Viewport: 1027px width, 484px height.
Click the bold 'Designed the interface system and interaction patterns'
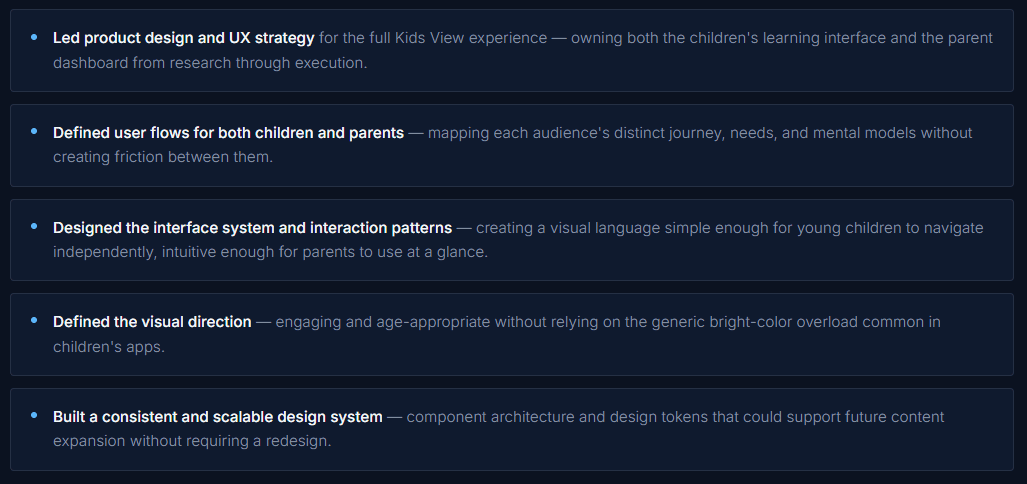[x=252, y=227]
